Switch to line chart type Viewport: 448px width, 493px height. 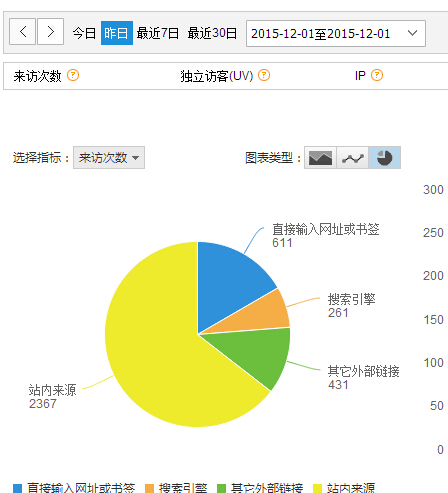point(352,157)
